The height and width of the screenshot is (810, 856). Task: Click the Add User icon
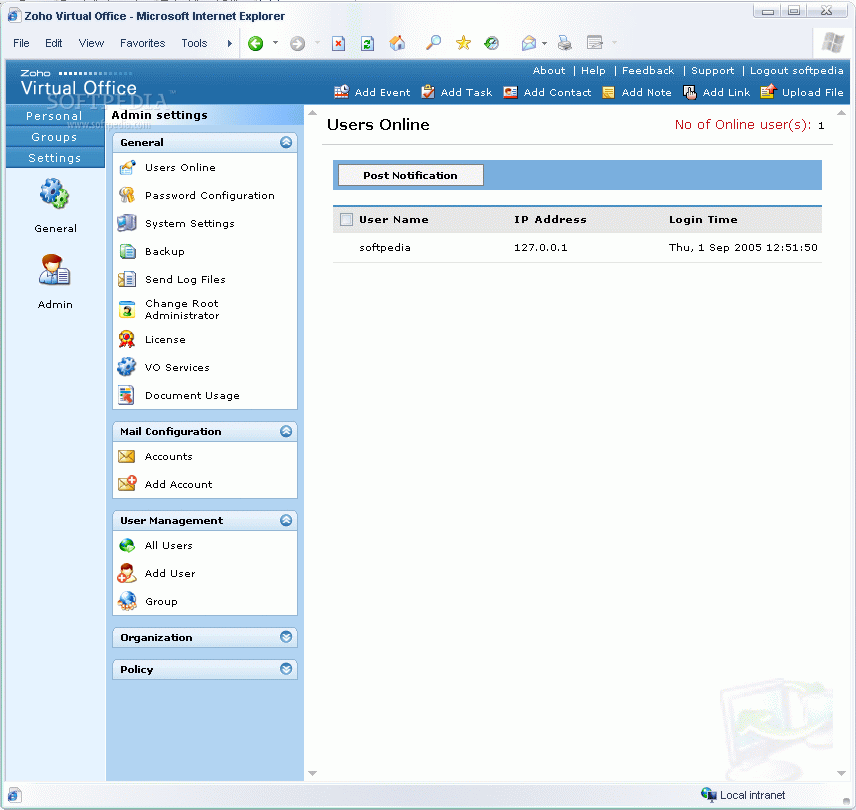127,573
